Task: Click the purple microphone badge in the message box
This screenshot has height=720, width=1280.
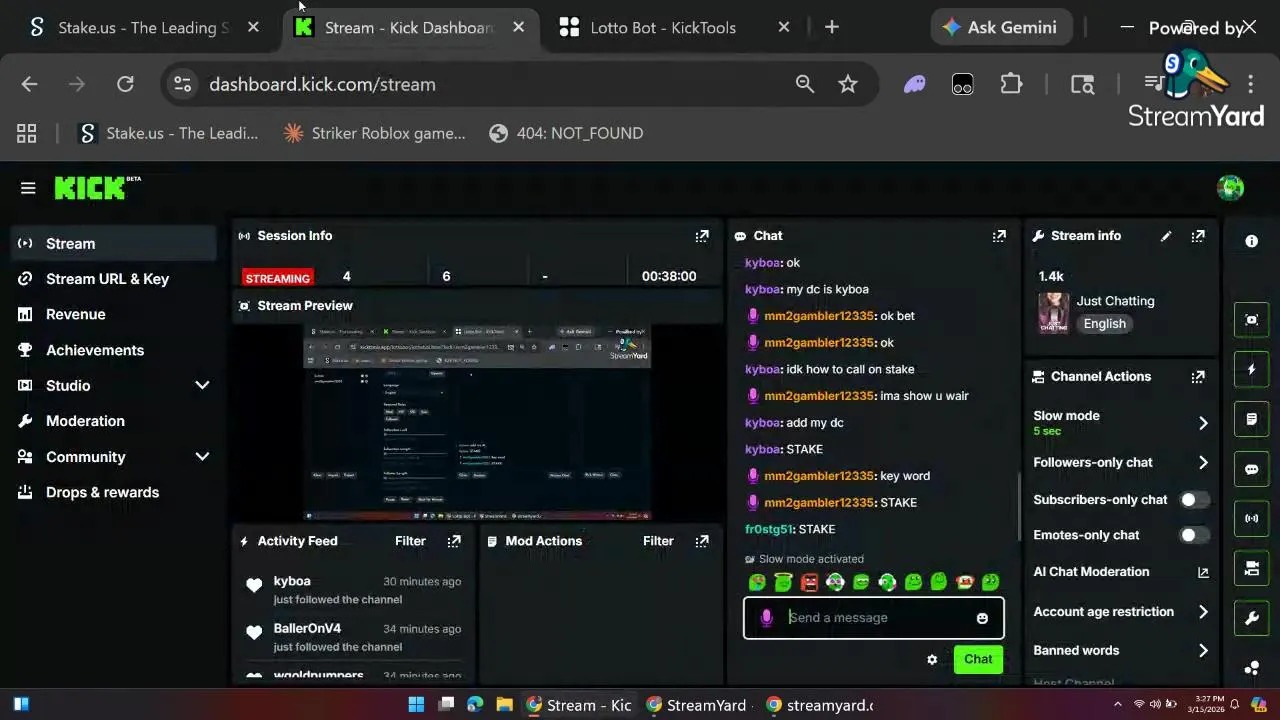Action: tap(766, 618)
